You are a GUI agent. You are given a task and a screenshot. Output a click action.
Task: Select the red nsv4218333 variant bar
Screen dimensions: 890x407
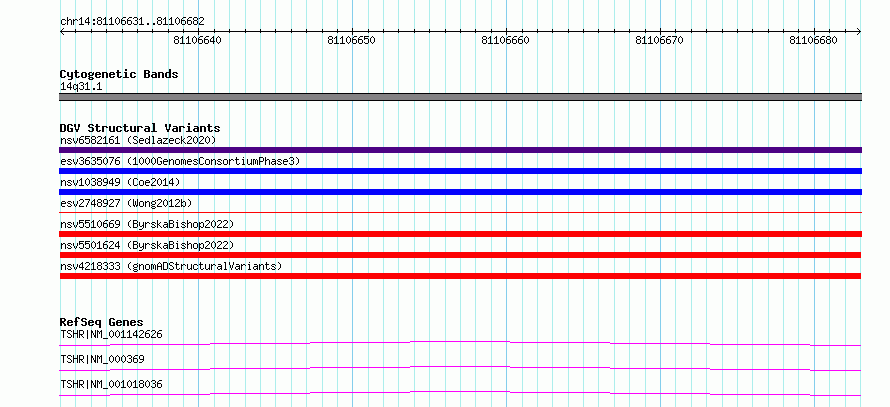tap(460, 276)
